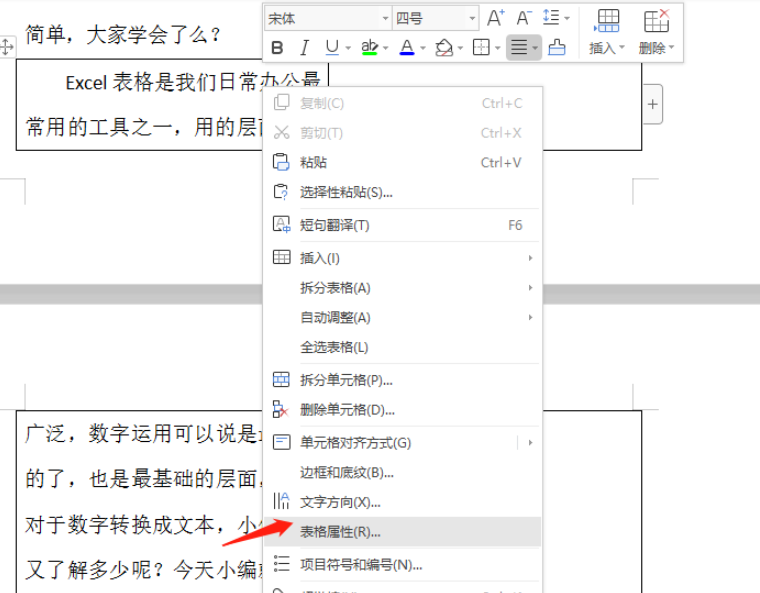Click the 删除 table delete button

click(x=656, y=32)
